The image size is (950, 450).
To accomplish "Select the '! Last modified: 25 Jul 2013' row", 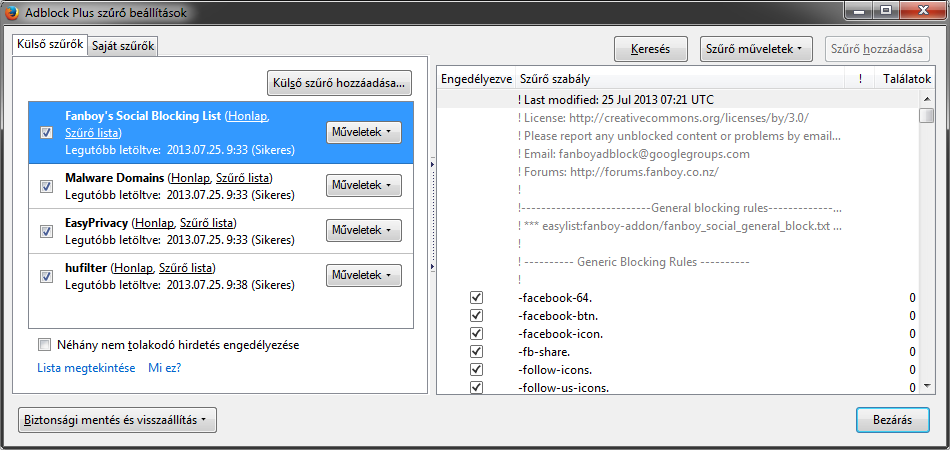I will point(677,99).
